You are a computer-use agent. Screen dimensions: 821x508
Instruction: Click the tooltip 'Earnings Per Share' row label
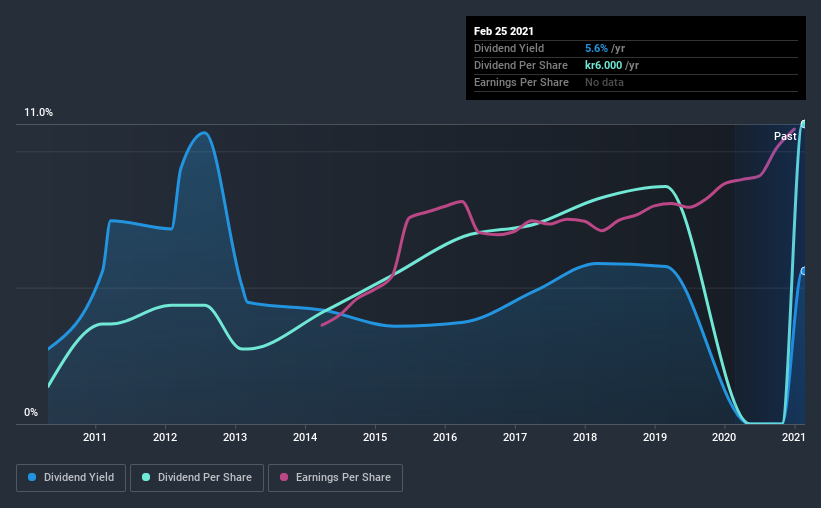point(521,82)
